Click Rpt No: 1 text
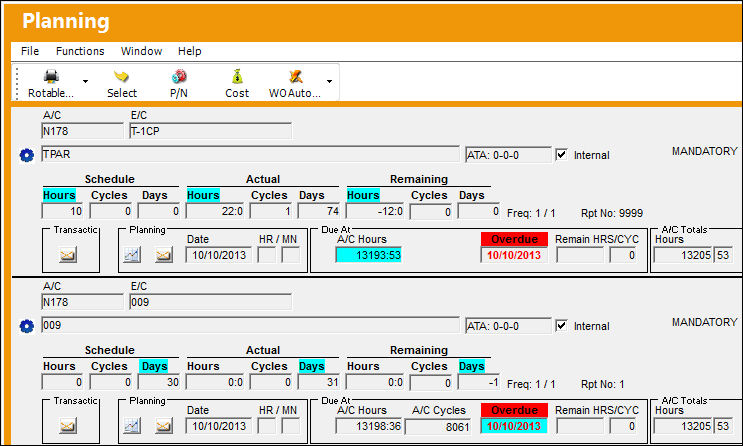Image resolution: width=743 pixels, height=446 pixels. pyautogui.click(x=603, y=384)
